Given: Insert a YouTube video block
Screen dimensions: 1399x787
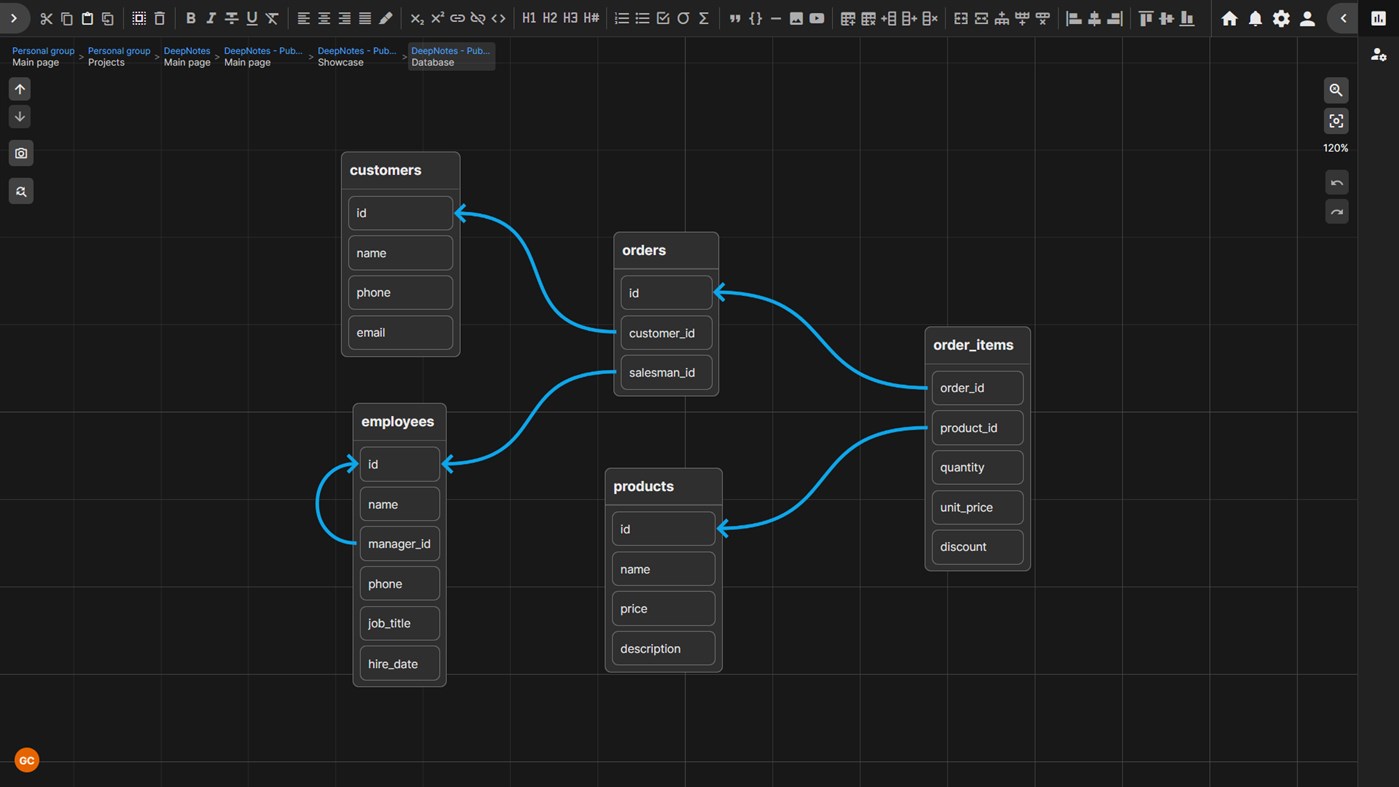Looking at the screenshot, I should click(x=817, y=19).
